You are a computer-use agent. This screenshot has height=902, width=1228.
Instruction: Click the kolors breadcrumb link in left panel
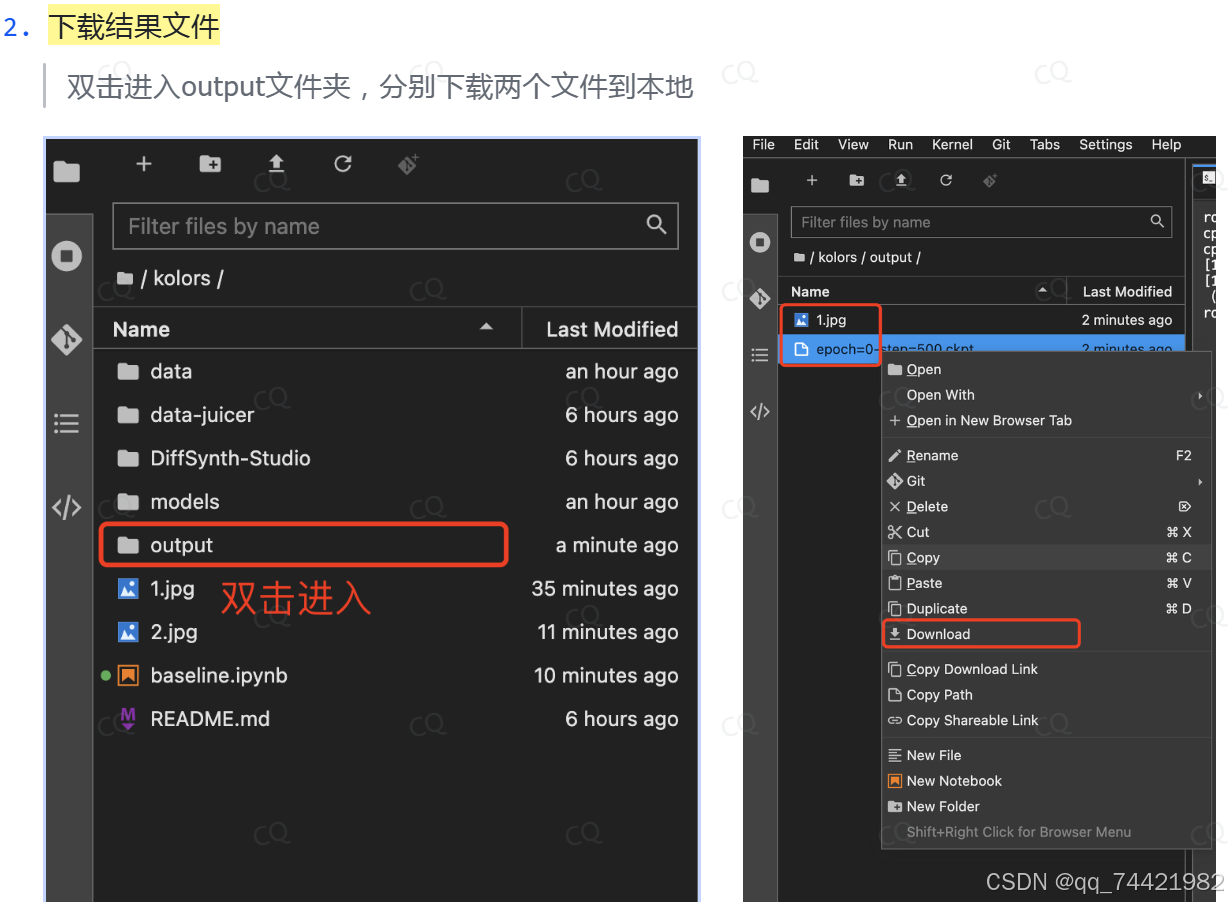(x=181, y=278)
